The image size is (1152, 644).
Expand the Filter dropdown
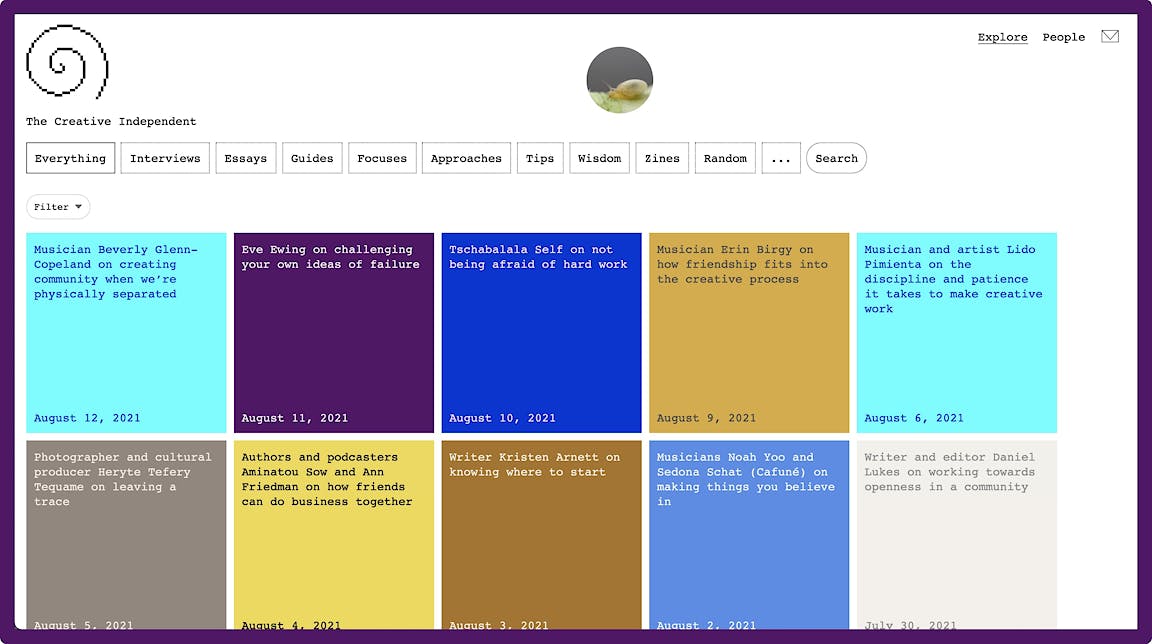(58, 207)
